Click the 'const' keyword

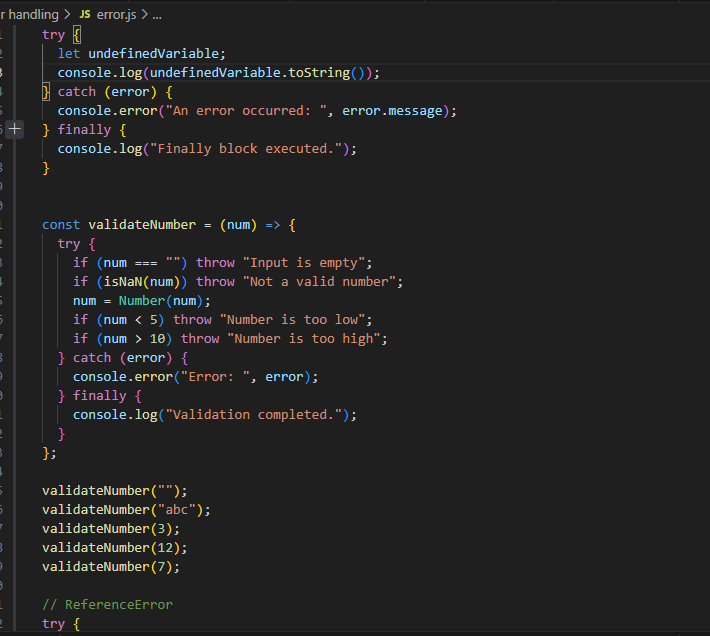click(61, 225)
